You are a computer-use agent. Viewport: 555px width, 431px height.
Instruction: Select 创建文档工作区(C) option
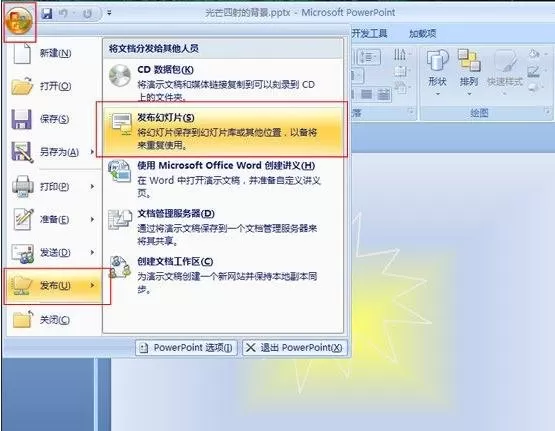click(223, 275)
